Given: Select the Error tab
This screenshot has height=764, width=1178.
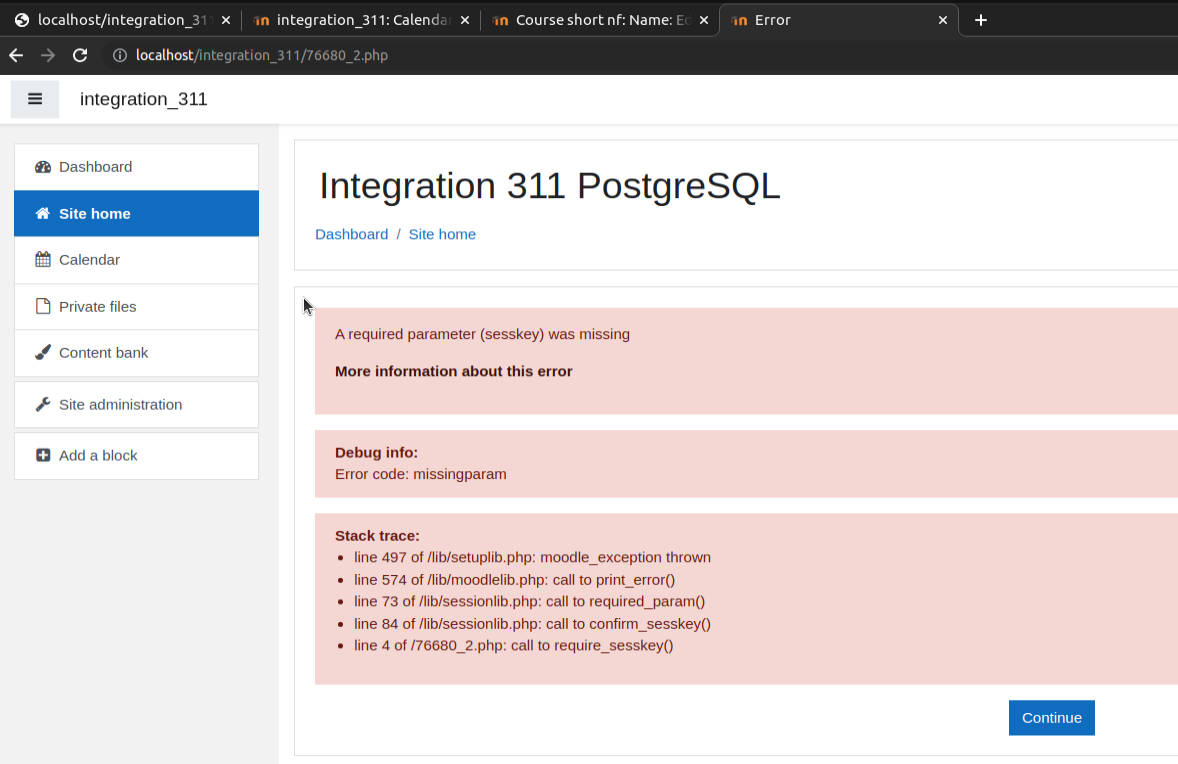Looking at the screenshot, I should pyautogui.click(x=837, y=20).
